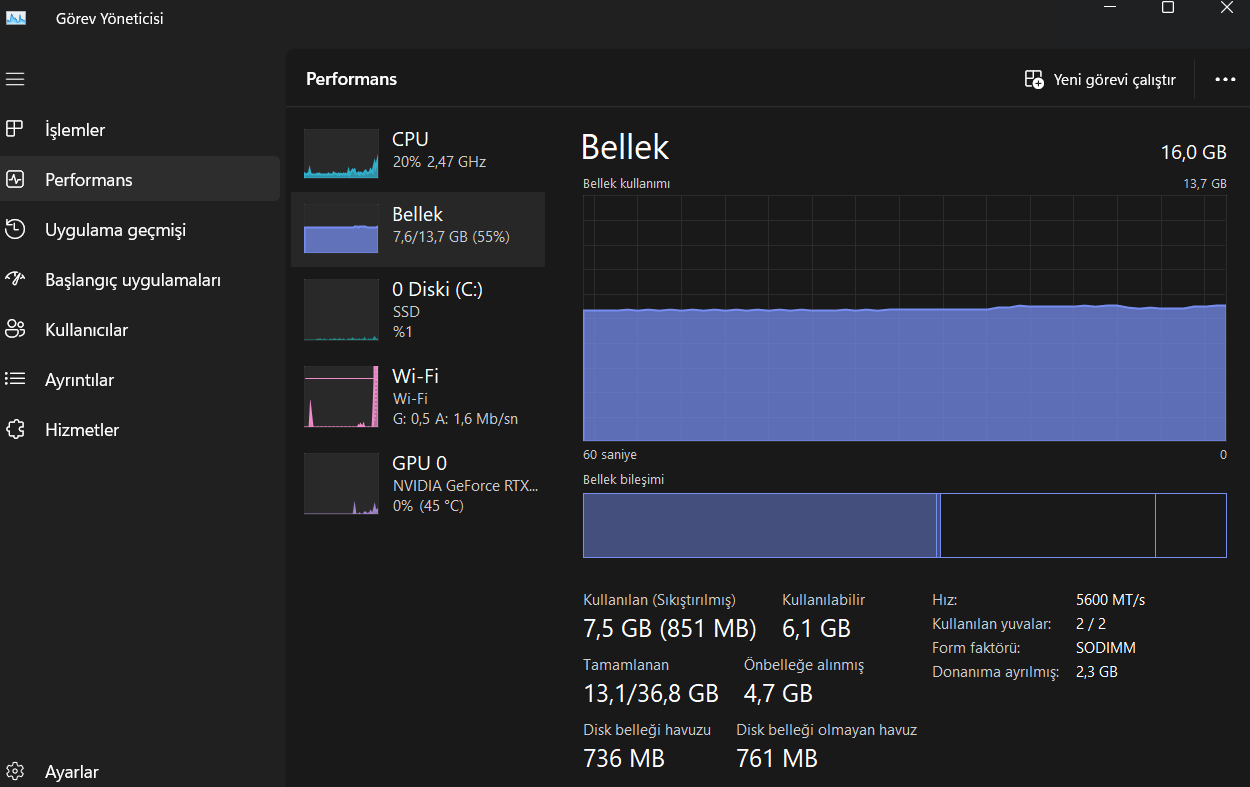1250x787 pixels.
Task: Select the 0 Diski (C:) SSD entry
Action: pyautogui.click(x=418, y=310)
